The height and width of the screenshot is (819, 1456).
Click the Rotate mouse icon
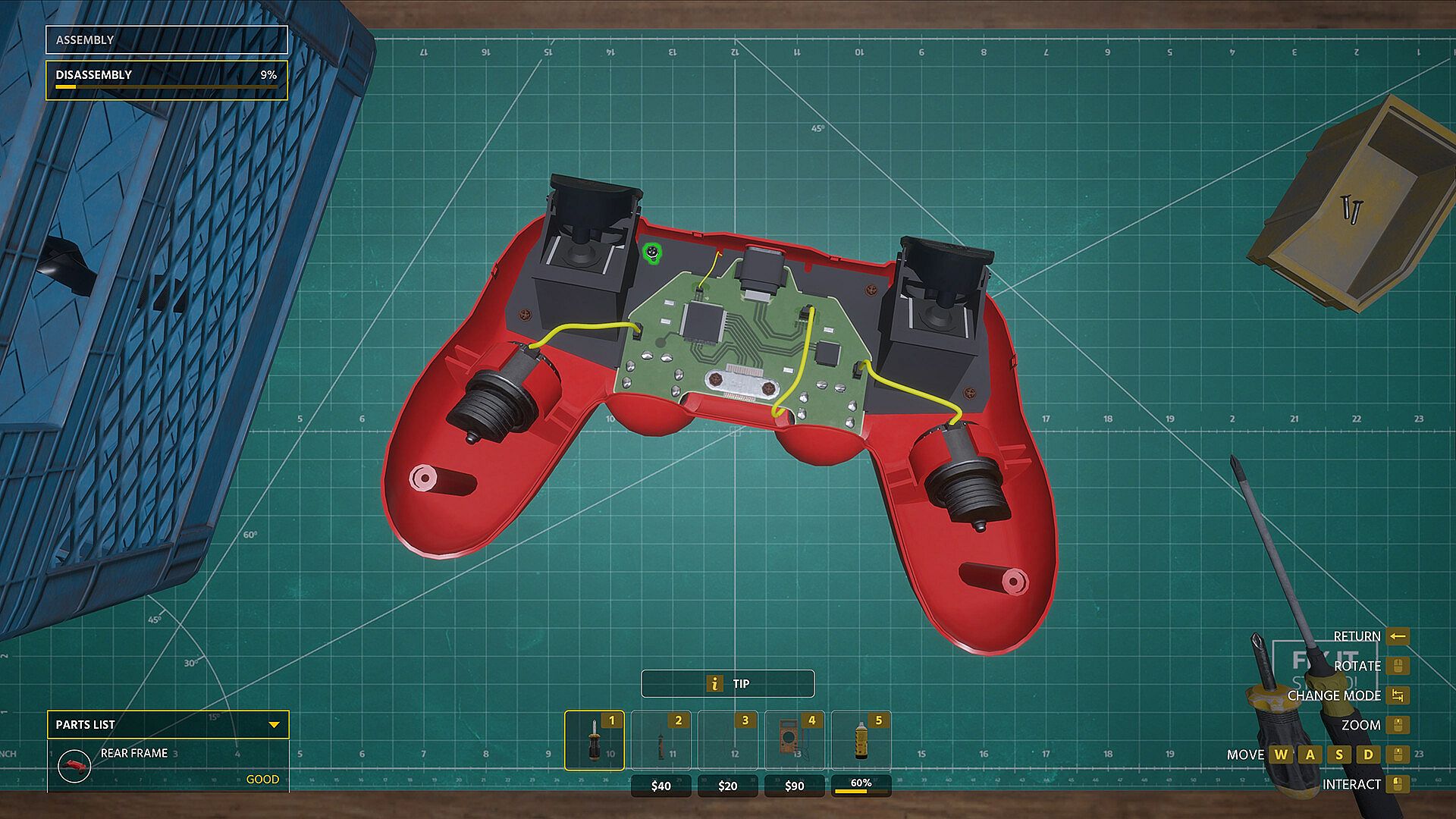pyautogui.click(x=1398, y=666)
